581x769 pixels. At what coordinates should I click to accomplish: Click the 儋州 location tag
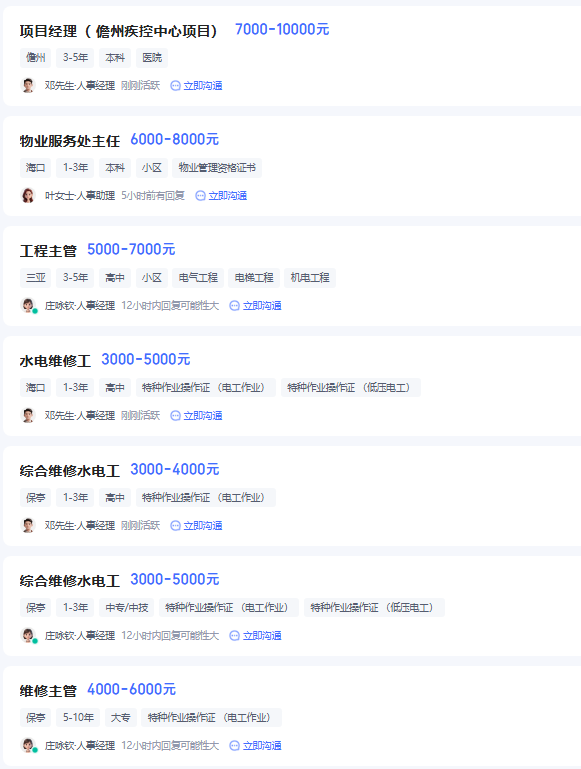coord(35,58)
